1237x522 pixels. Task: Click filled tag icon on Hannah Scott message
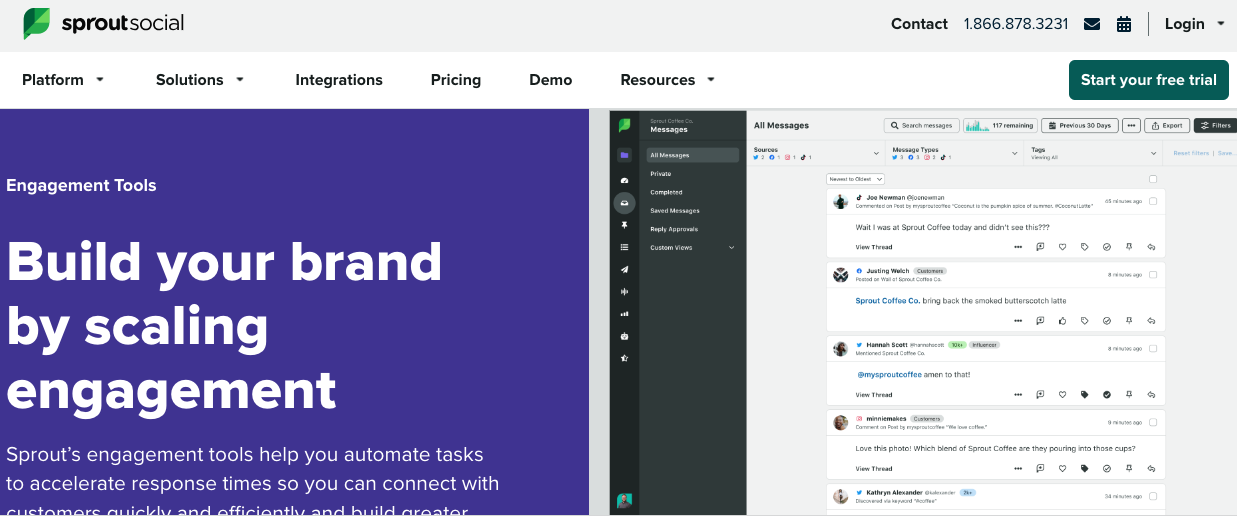(x=1085, y=395)
